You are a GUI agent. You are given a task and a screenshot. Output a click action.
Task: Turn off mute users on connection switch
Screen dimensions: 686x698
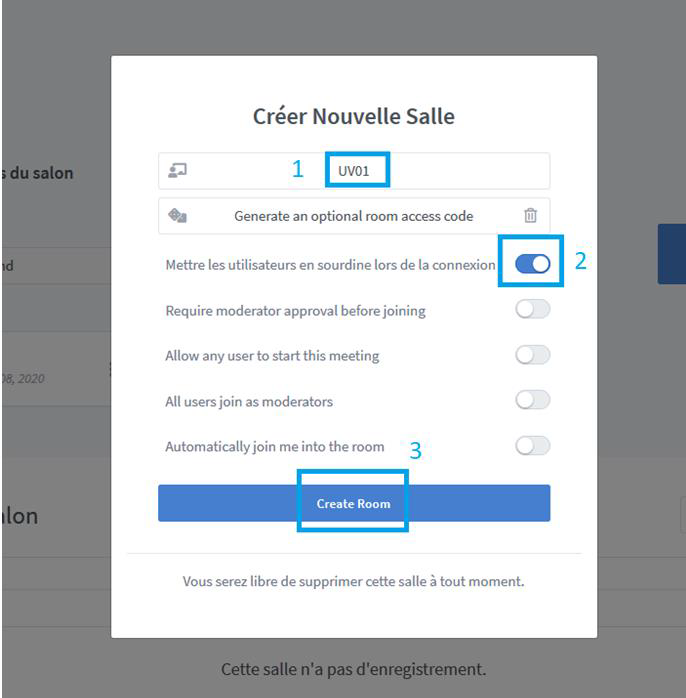click(x=532, y=264)
